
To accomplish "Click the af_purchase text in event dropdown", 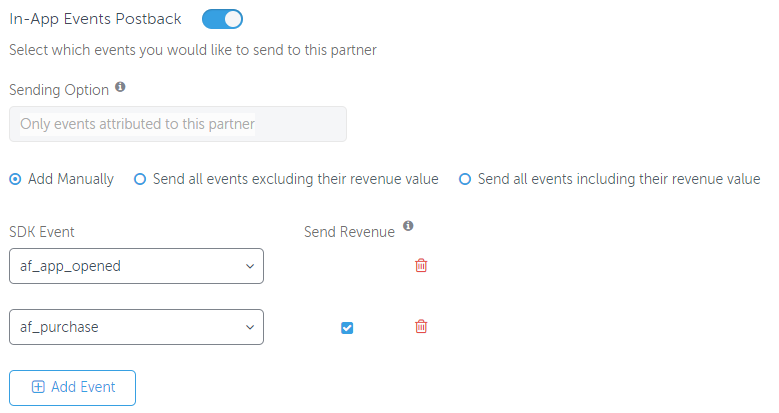I will [59, 327].
